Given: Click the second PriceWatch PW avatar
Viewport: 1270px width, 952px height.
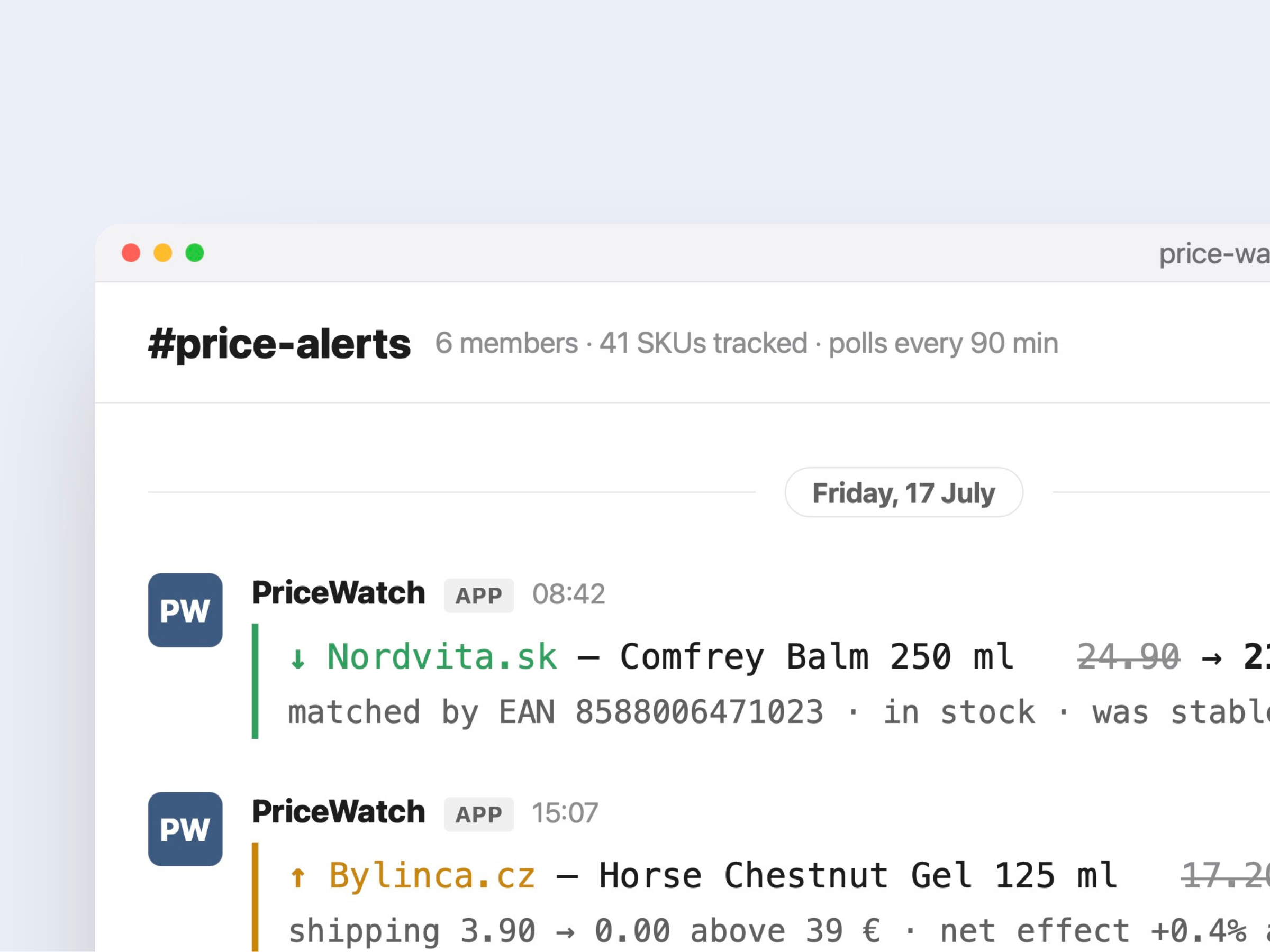Looking at the screenshot, I should (185, 829).
